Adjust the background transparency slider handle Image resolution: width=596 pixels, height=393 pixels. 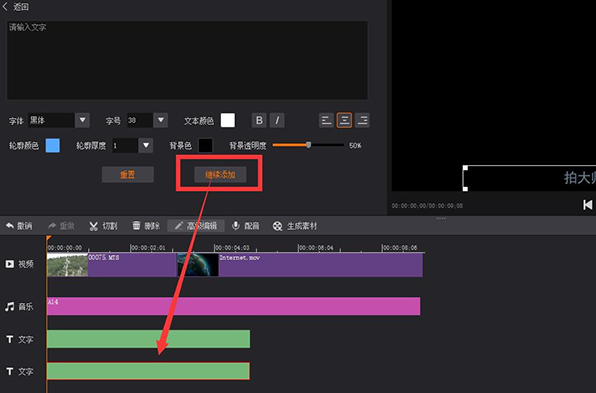pos(309,145)
